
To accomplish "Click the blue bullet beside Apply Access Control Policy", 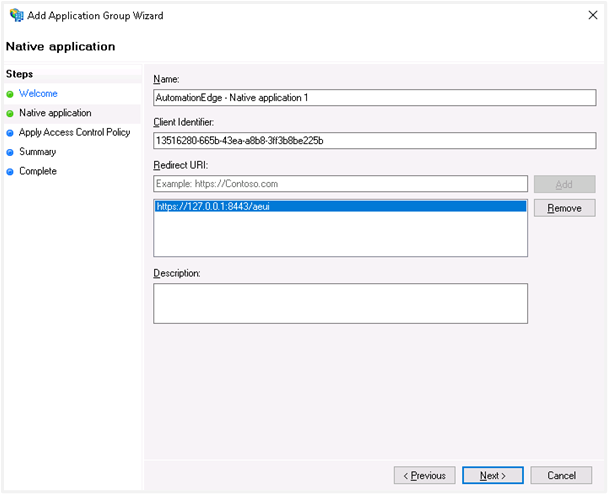I will point(10,132).
